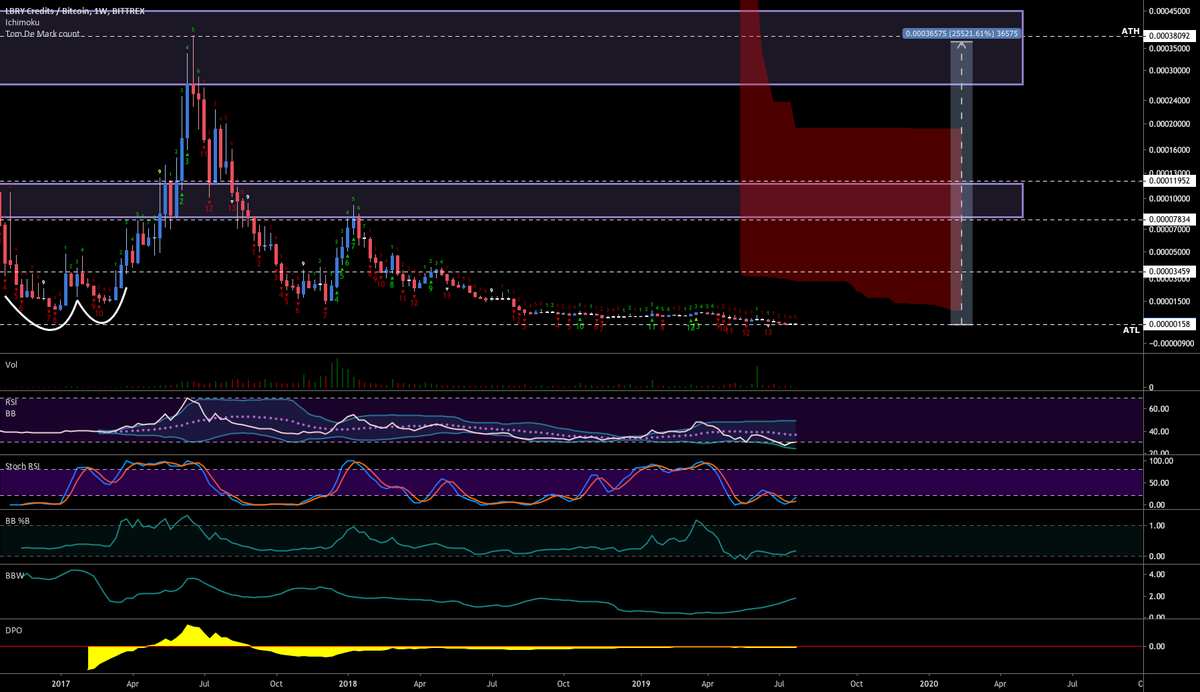Select the Ichimoku indicator label
Image resolution: width=1200 pixels, height=692 pixels.
[x=20, y=22]
